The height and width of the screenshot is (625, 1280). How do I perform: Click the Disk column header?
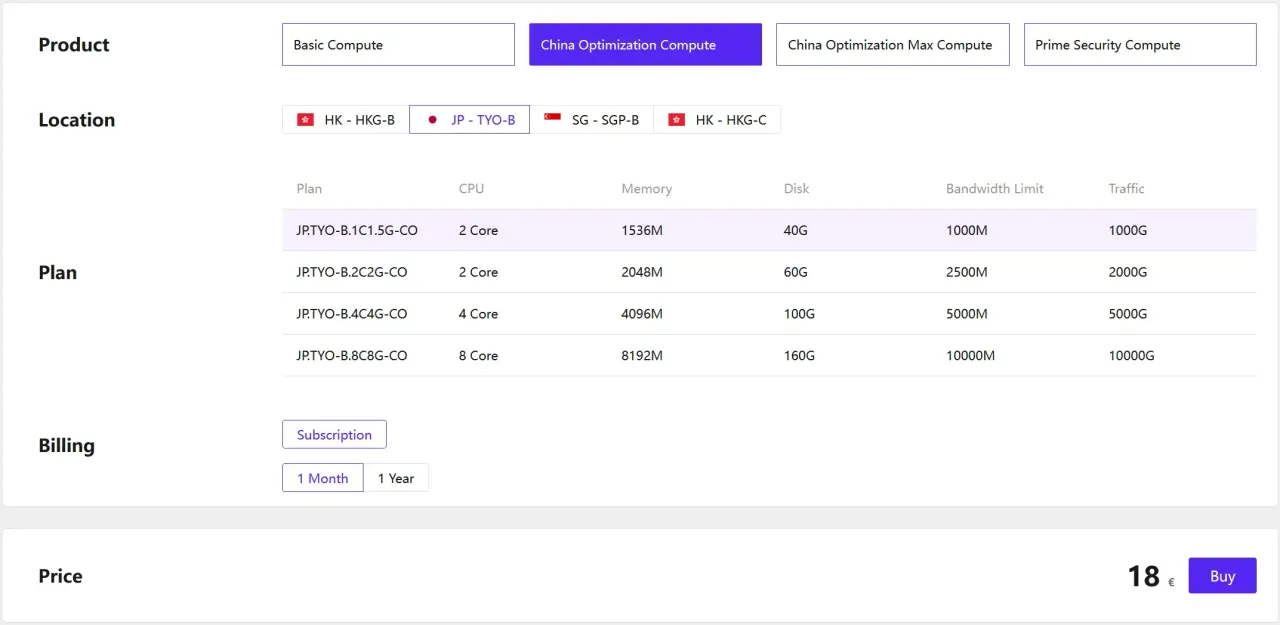tap(796, 188)
